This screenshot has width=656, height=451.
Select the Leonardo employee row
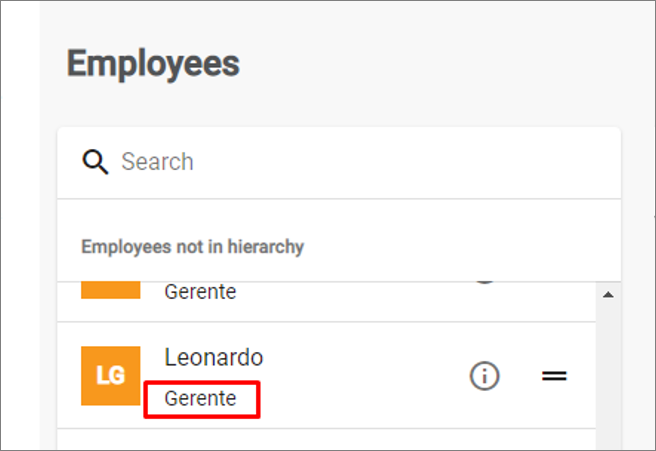326,375
